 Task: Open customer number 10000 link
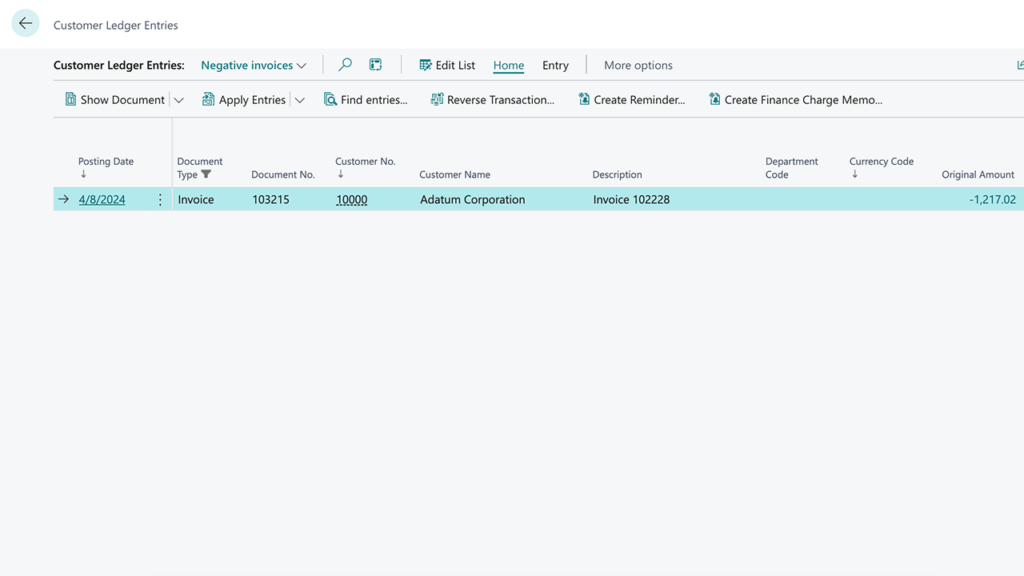click(351, 199)
